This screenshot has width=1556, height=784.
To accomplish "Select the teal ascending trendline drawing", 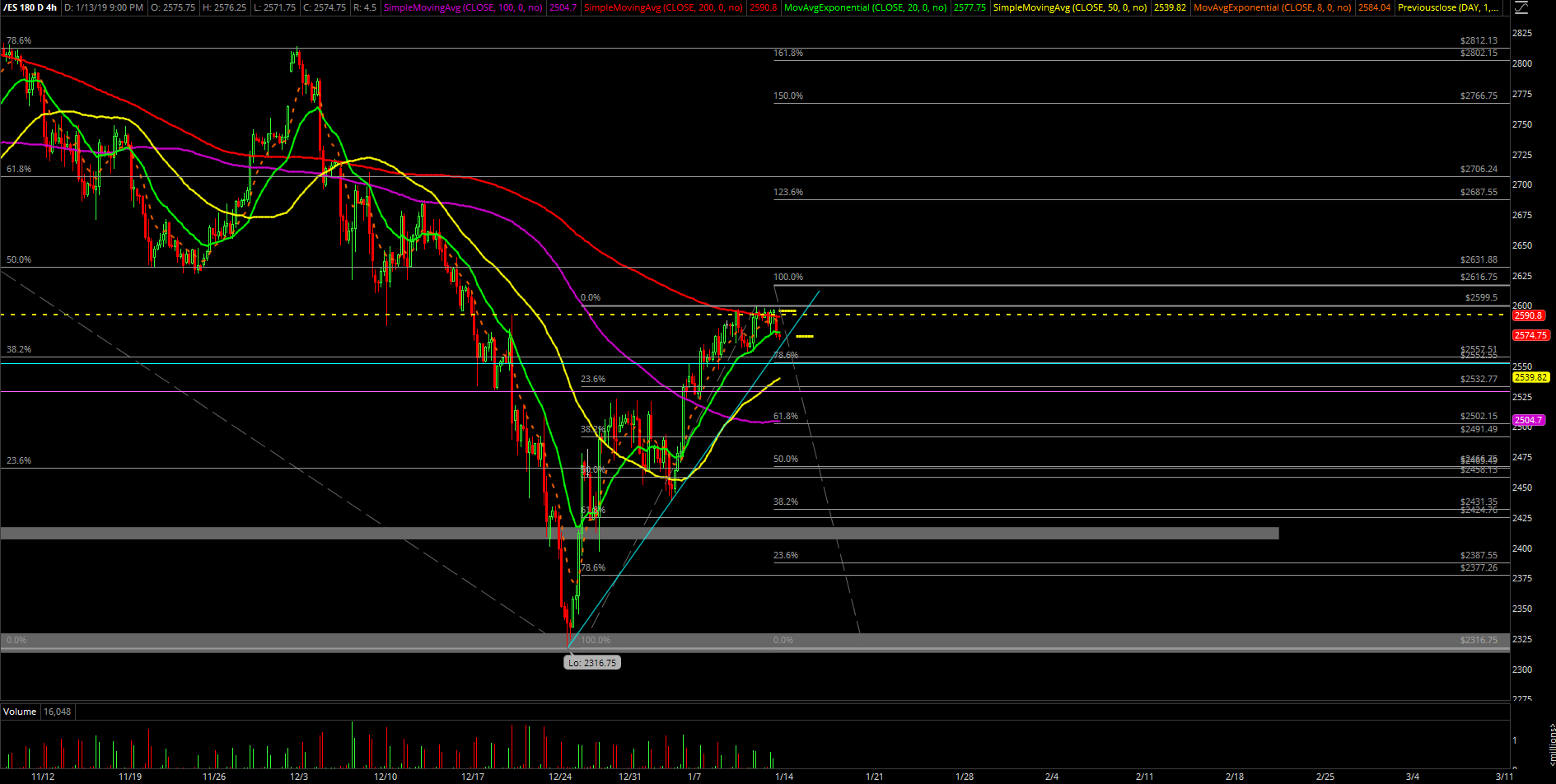I will click(x=694, y=468).
